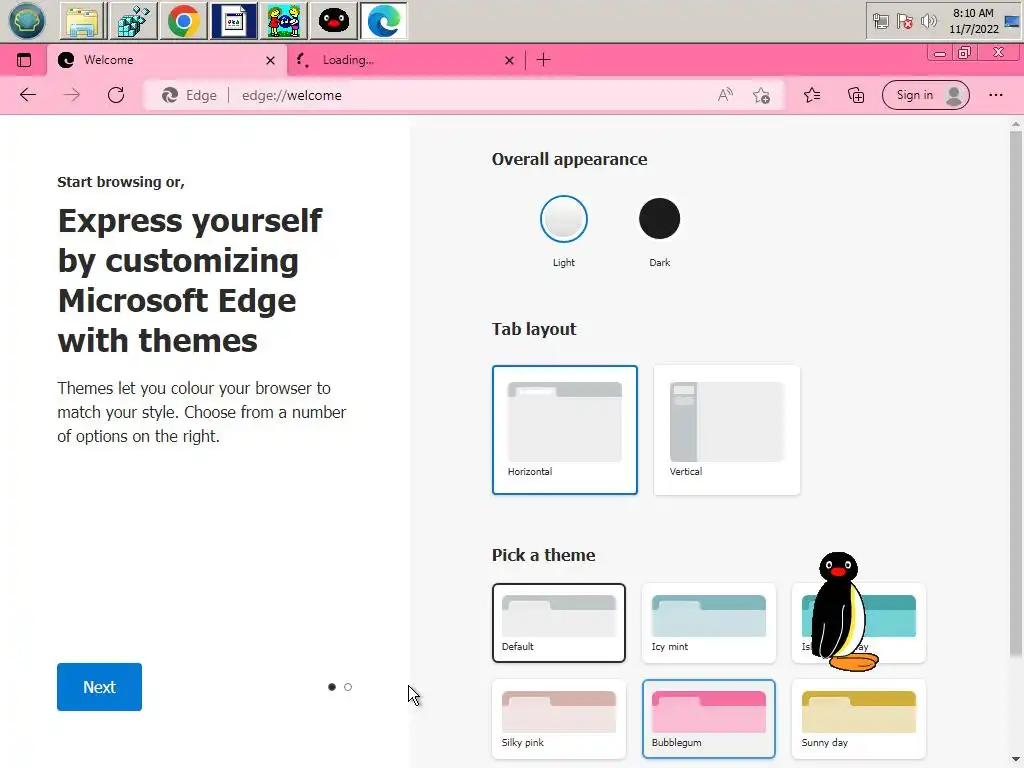Switch to the Welcome tab

(167, 60)
